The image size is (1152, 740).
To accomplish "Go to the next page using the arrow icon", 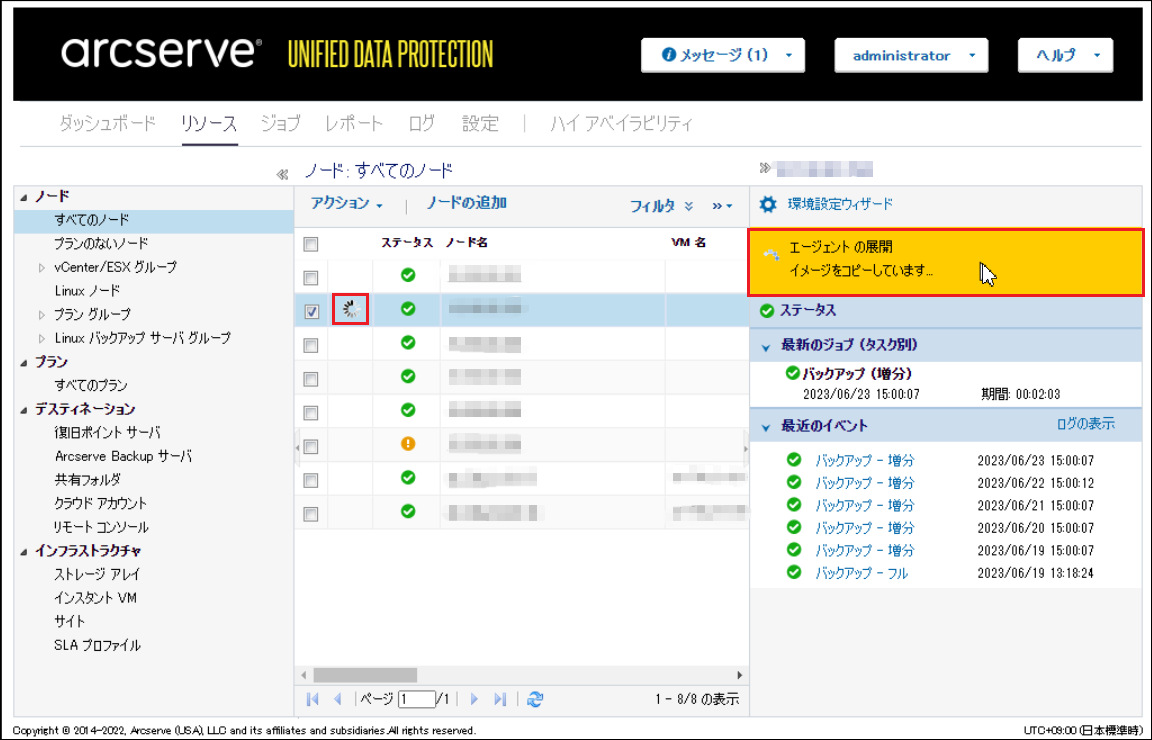I will click(x=475, y=700).
